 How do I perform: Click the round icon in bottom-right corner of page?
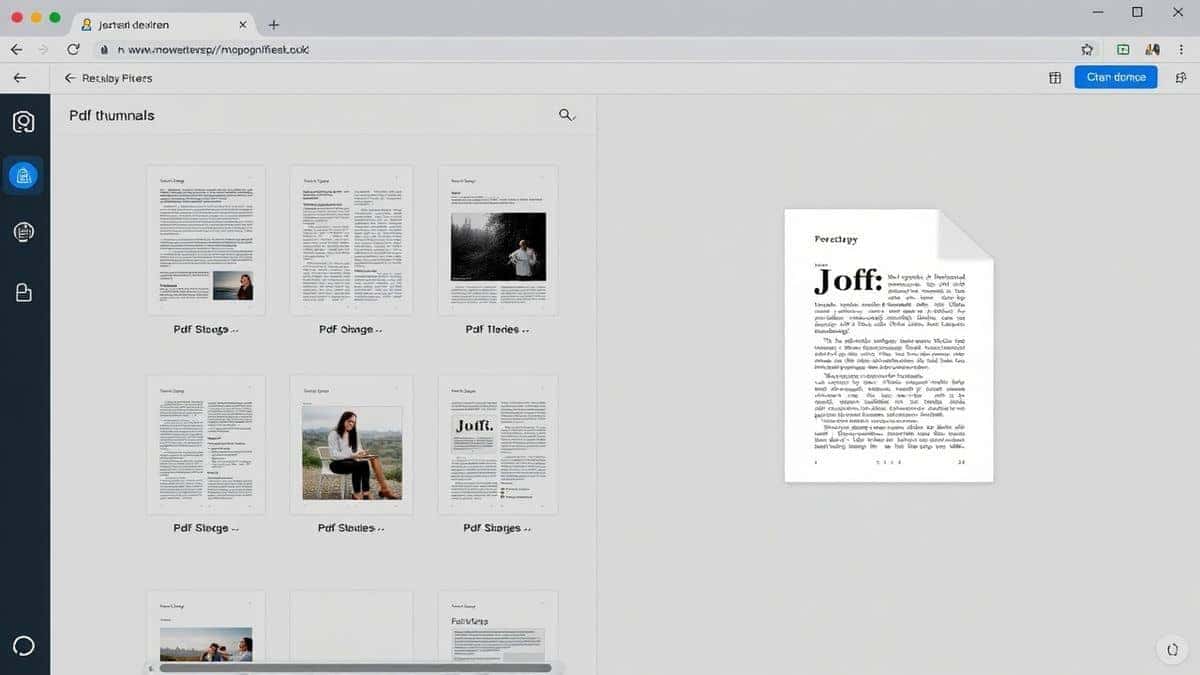tap(1172, 648)
